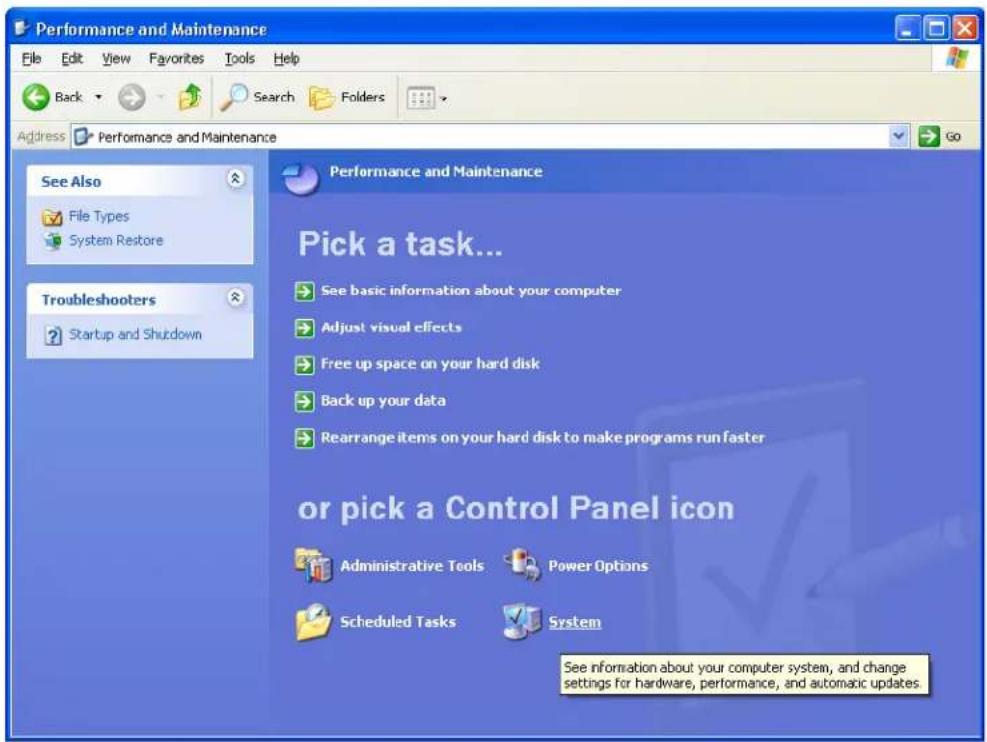Maximize the Performance and Maintenance window

(936, 28)
